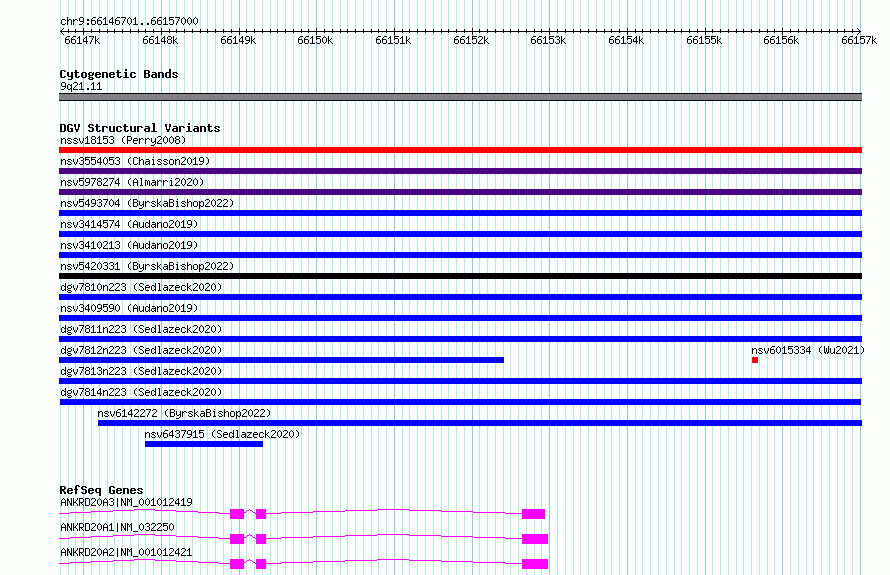
Task: Click the black nsv5420331 variant bar
Action: pos(460,276)
